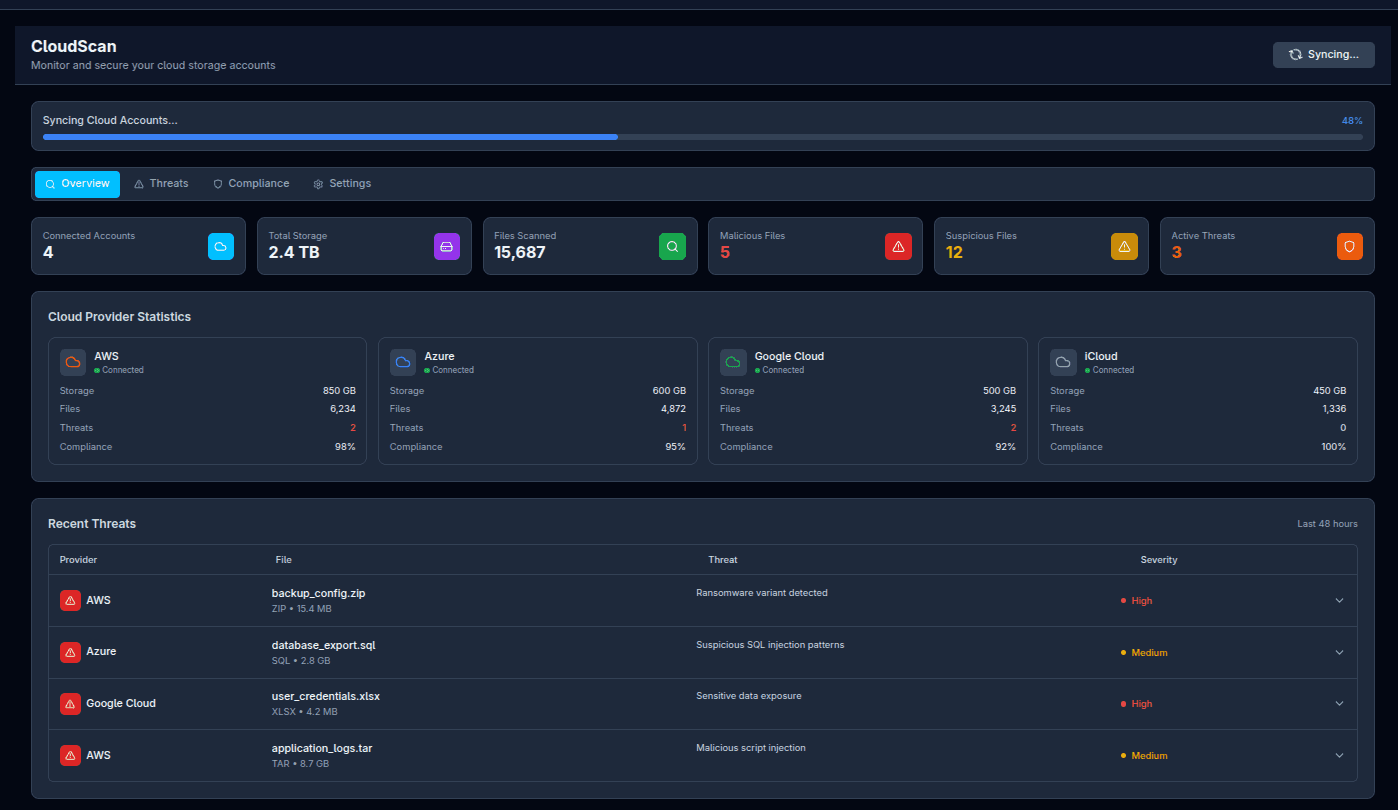Open the Compliance tab
The height and width of the screenshot is (810, 1398).
(250, 183)
